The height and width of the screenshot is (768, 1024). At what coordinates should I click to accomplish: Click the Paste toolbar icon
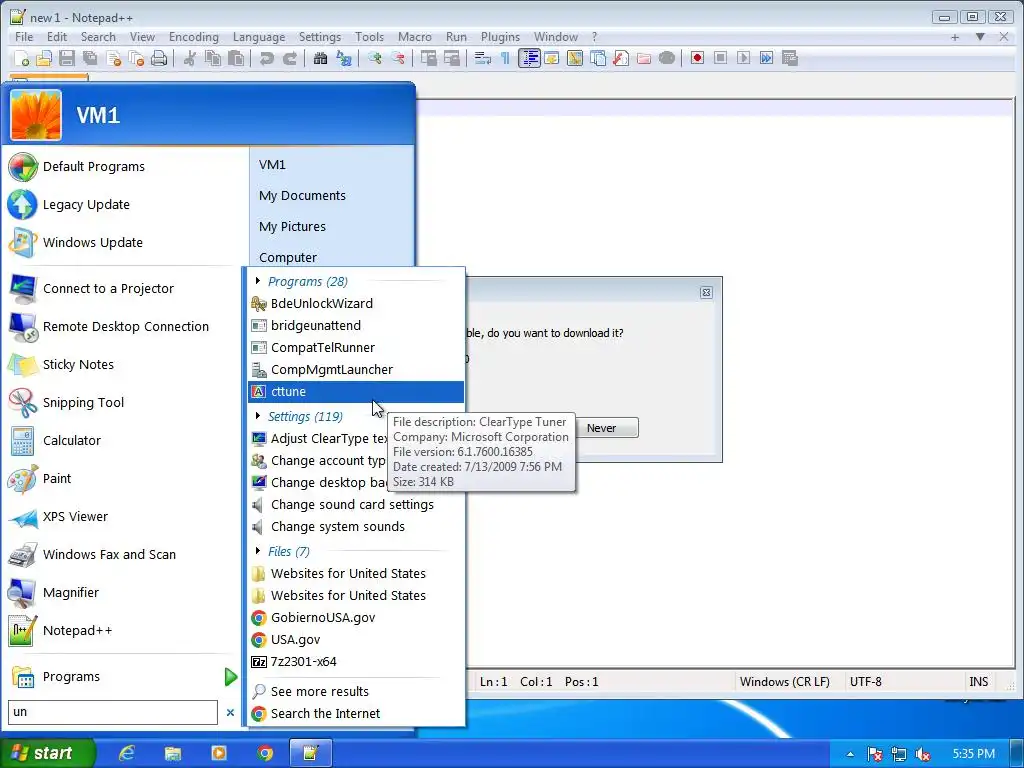coord(236,59)
